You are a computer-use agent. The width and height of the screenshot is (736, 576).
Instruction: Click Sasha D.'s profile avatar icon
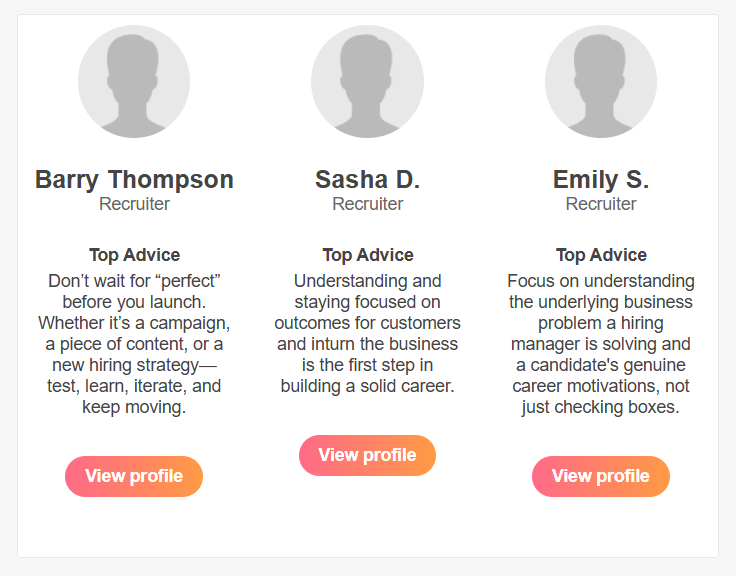tap(367, 82)
